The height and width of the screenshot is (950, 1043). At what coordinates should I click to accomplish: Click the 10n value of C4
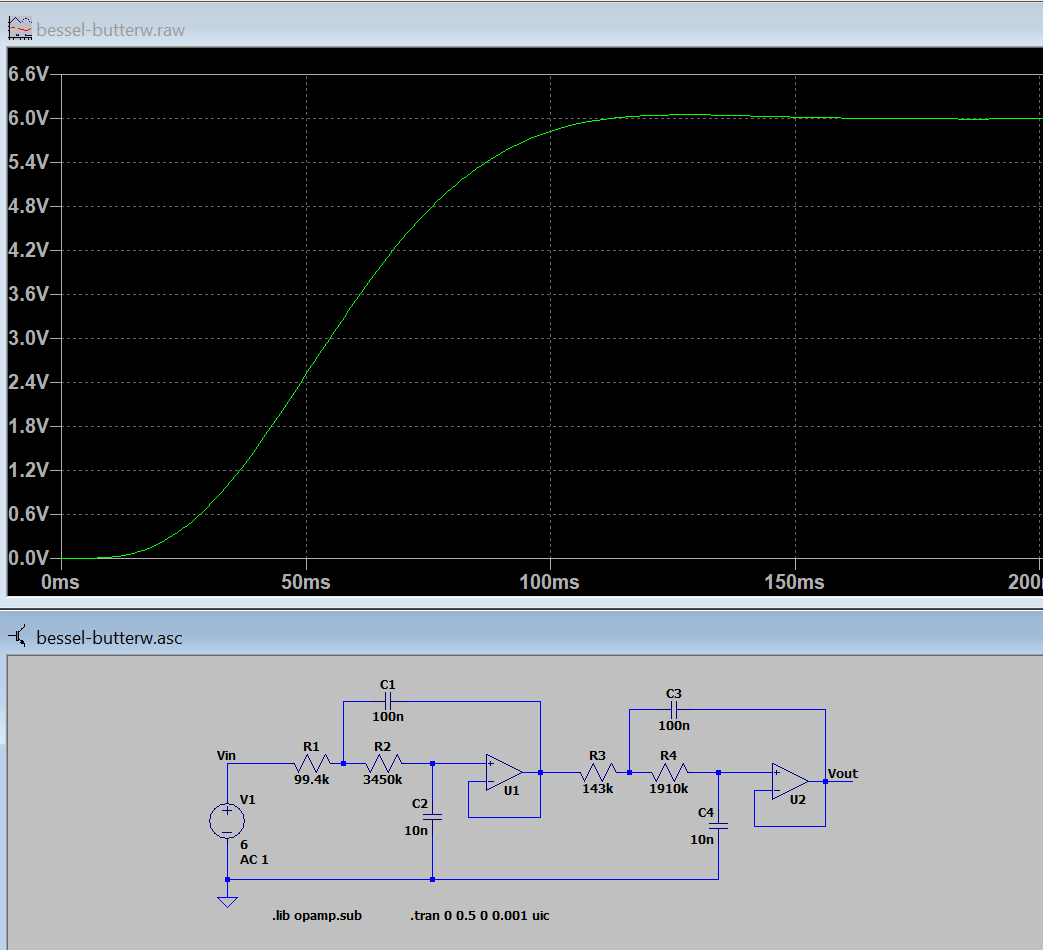702,840
